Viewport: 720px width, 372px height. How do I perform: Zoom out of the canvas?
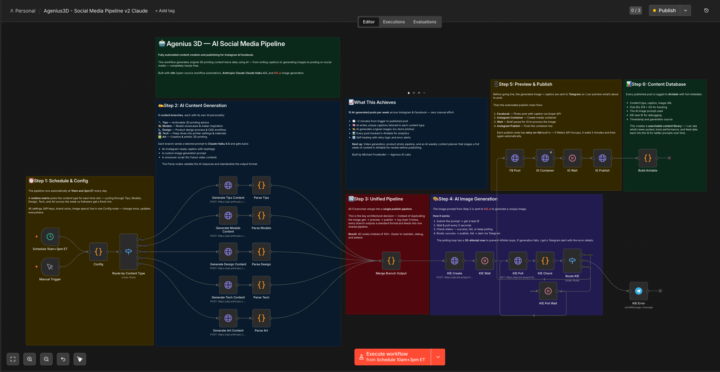click(x=46, y=359)
